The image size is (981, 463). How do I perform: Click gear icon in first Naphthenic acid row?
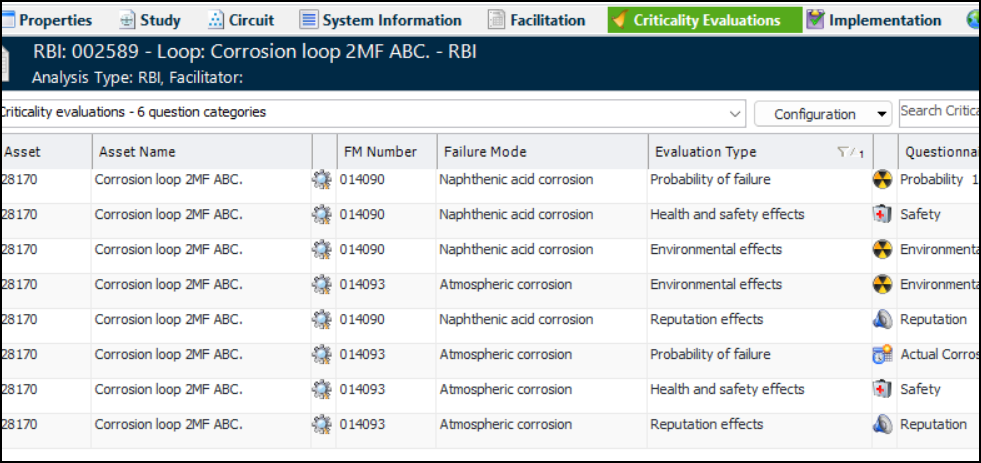click(321, 180)
